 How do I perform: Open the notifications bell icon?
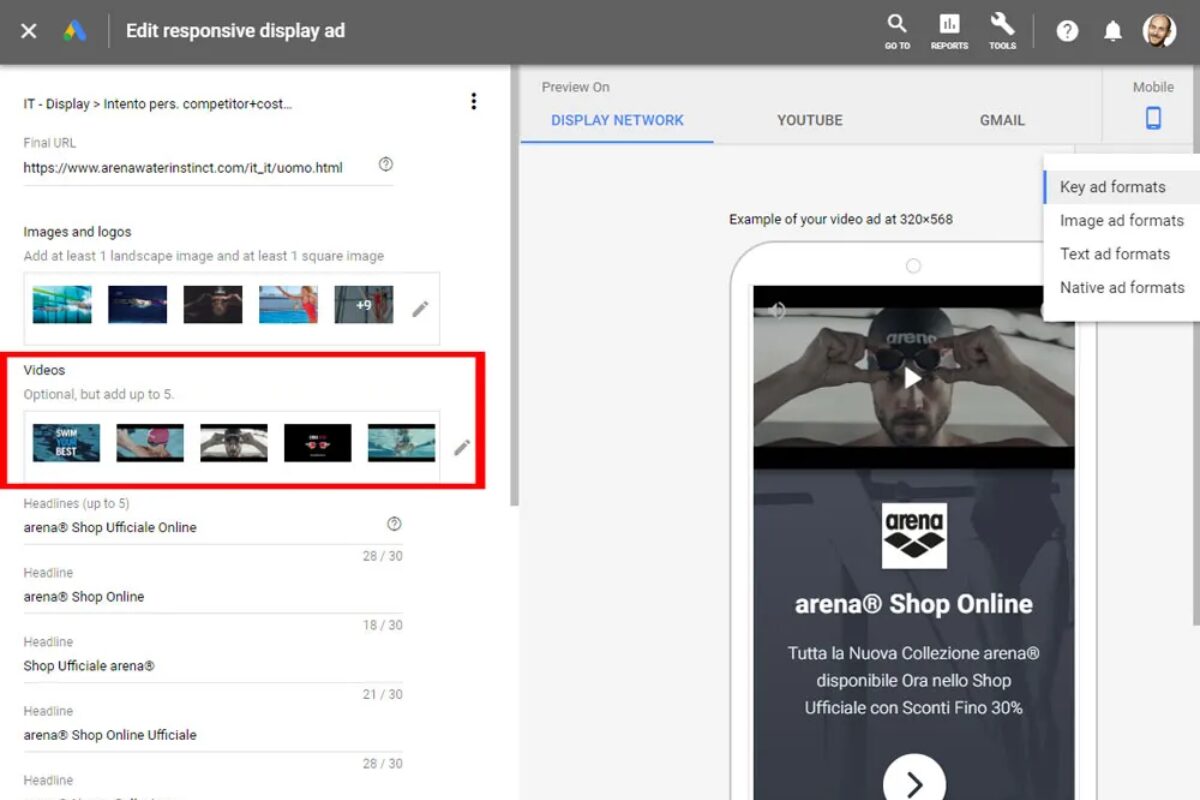coord(1113,31)
